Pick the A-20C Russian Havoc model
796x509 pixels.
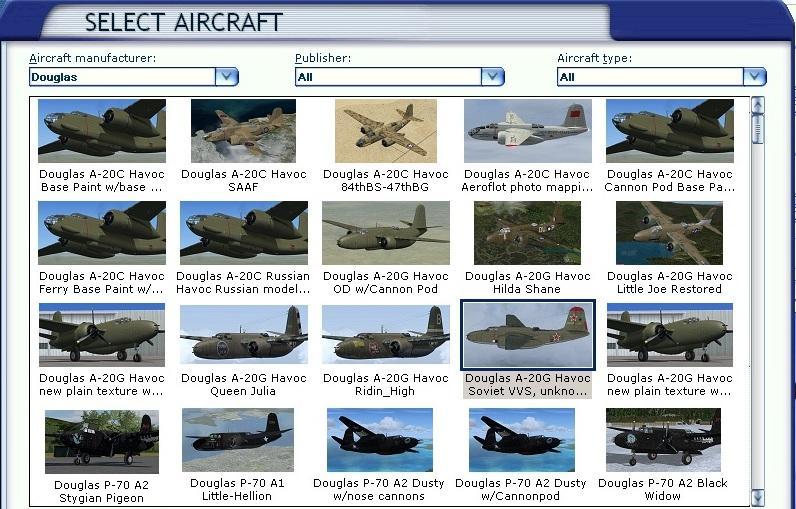(x=244, y=233)
